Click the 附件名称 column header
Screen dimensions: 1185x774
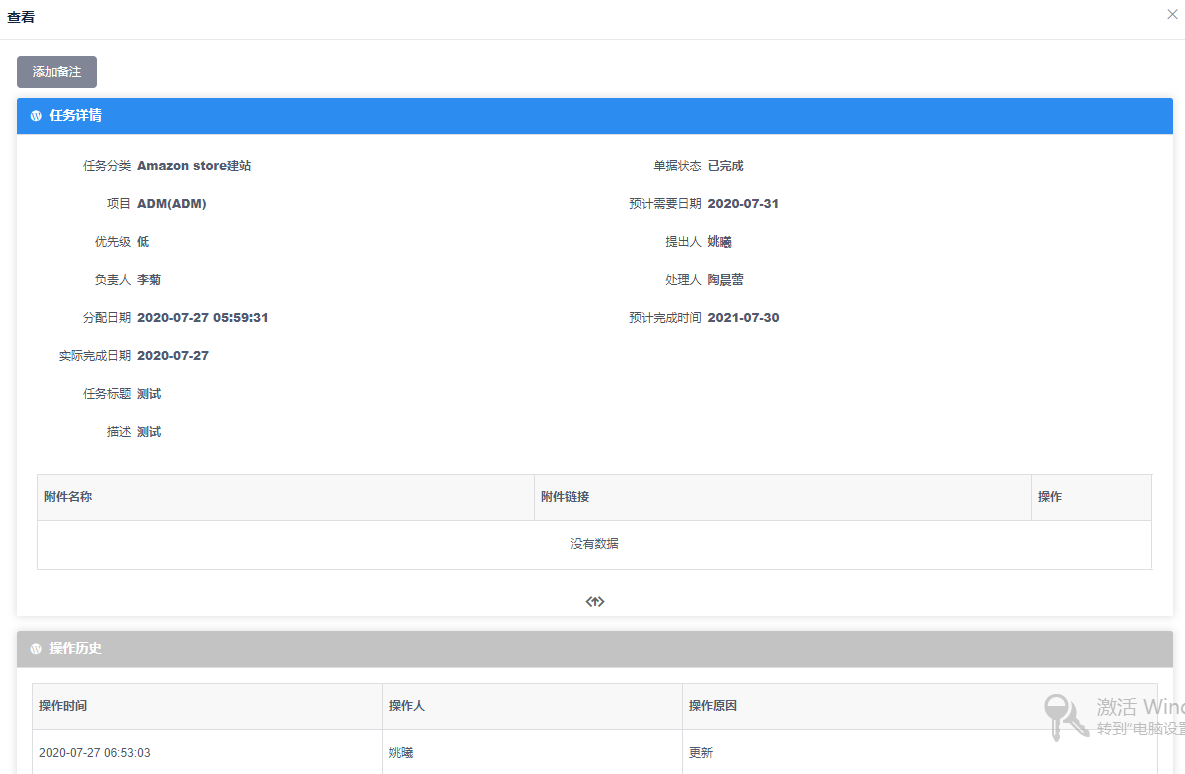[x=286, y=497]
